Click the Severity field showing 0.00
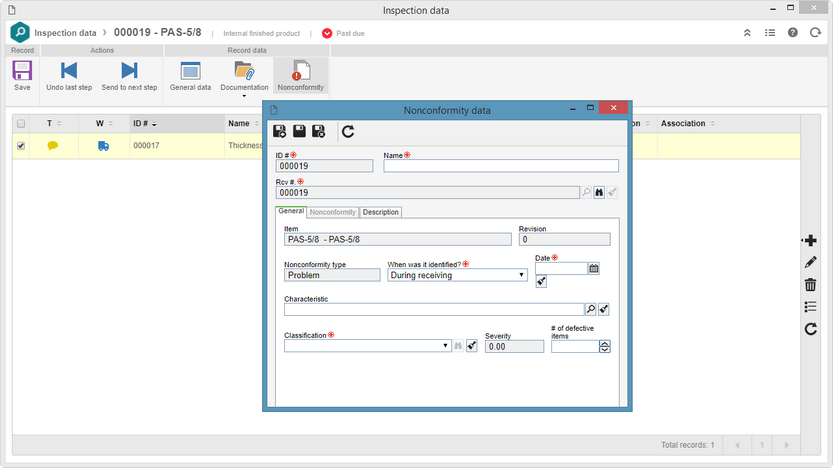The height and width of the screenshot is (468, 833). [514, 346]
